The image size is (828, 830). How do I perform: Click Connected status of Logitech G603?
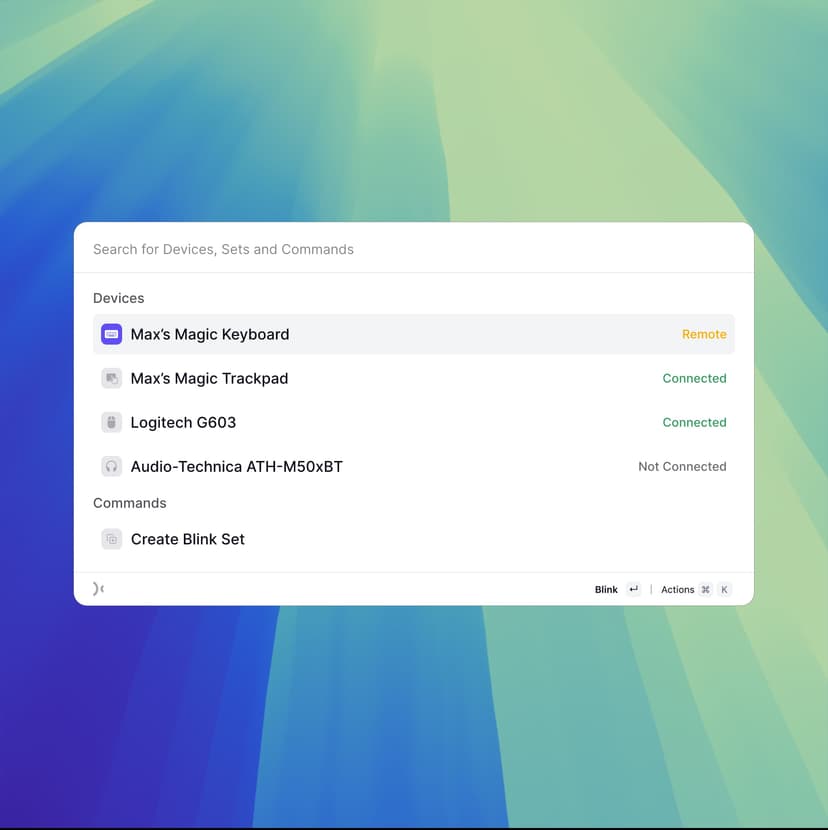pyautogui.click(x=694, y=422)
